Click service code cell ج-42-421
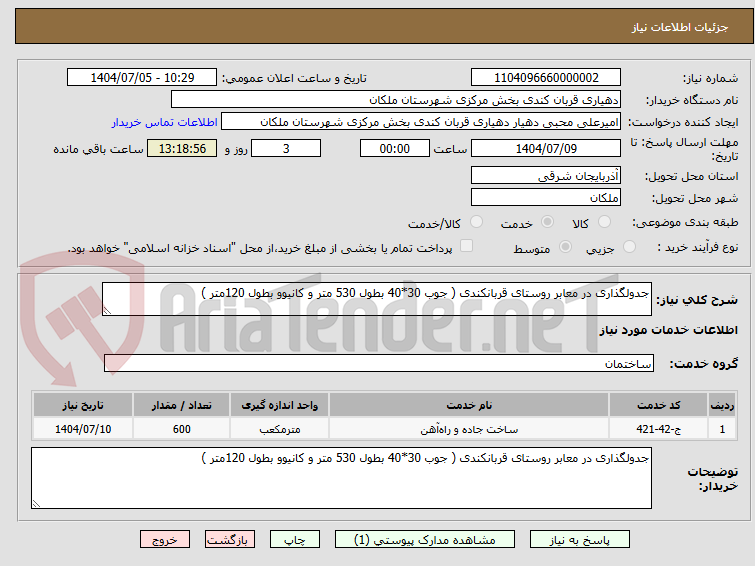The image size is (755, 566). coord(658,429)
